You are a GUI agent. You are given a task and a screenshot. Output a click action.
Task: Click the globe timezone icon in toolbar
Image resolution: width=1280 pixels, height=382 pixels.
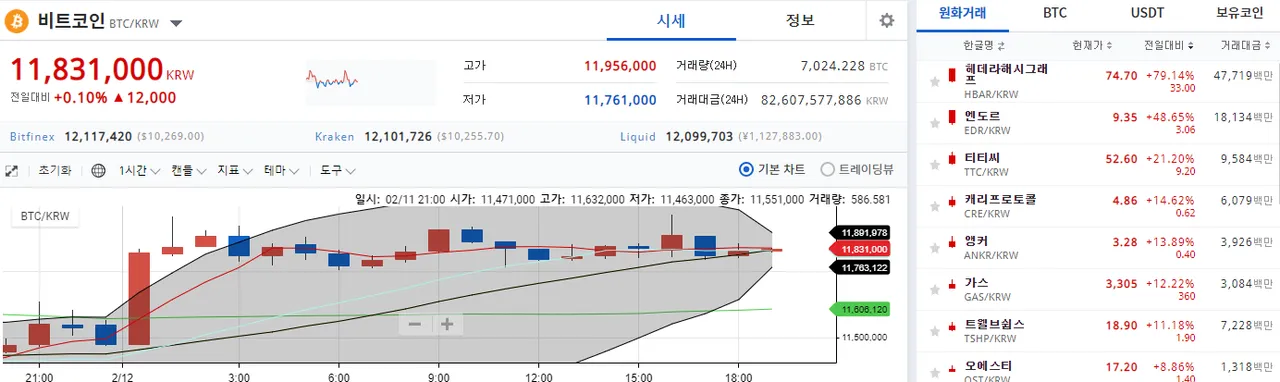tap(98, 170)
